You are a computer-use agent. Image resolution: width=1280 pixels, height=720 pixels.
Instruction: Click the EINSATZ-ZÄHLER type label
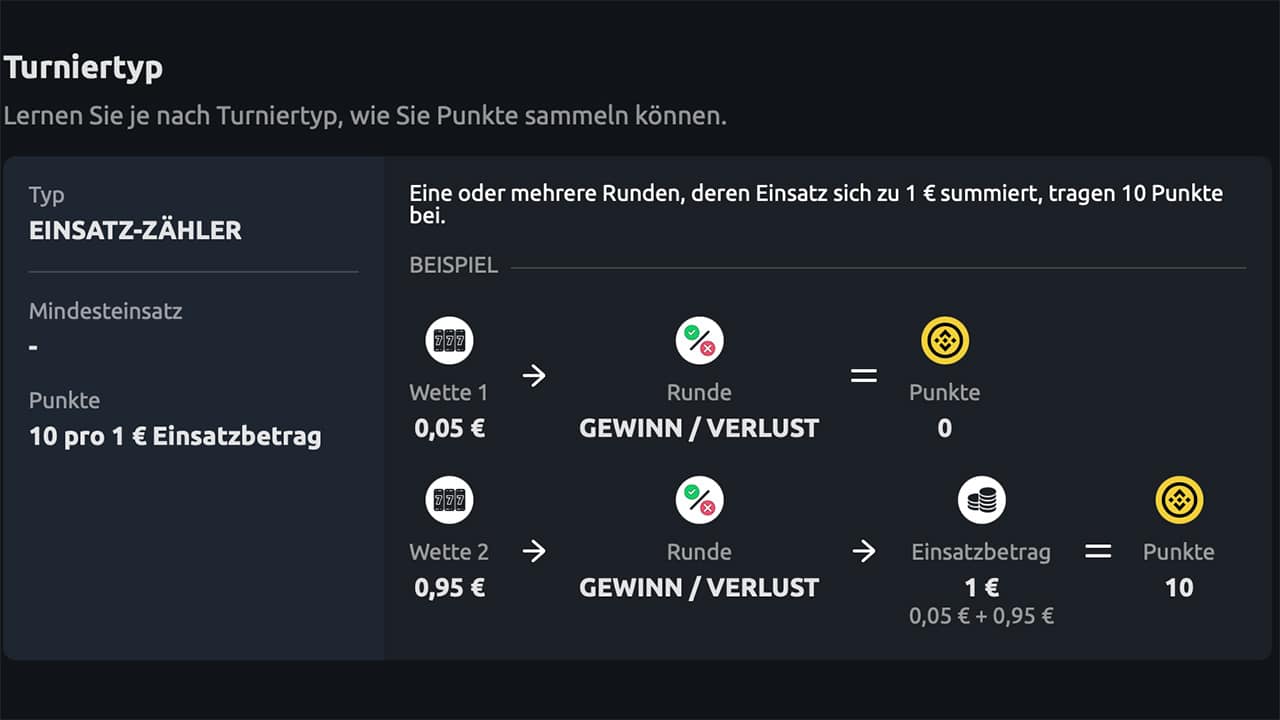click(x=135, y=230)
